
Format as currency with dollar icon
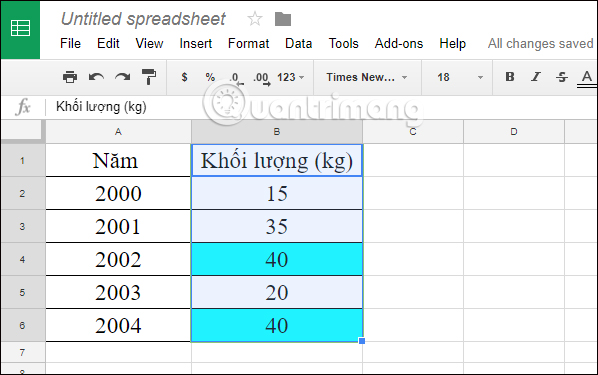pos(184,77)
